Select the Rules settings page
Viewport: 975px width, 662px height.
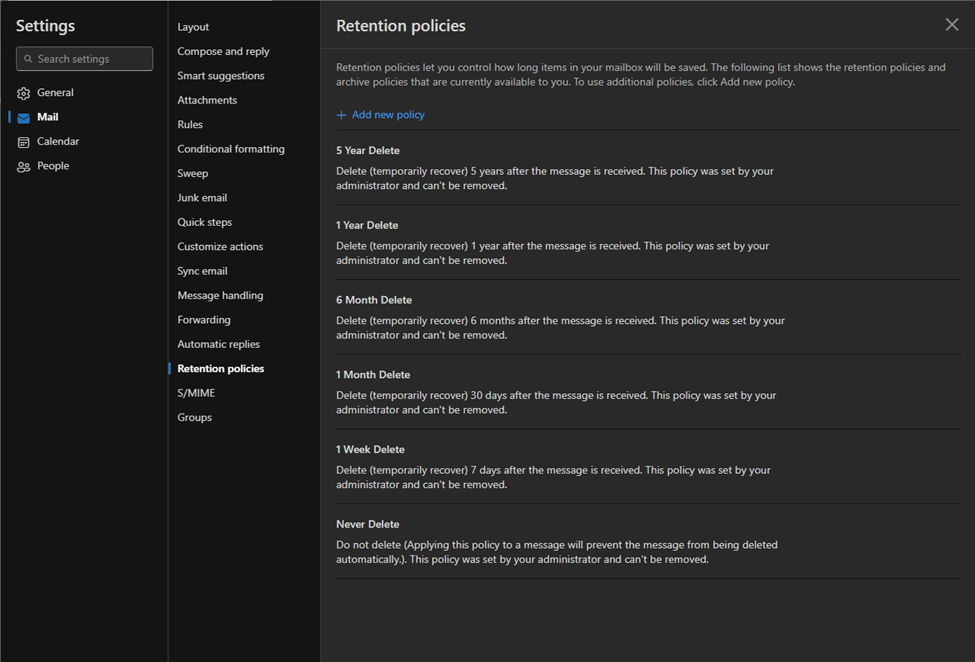click(x=190, y=125)
